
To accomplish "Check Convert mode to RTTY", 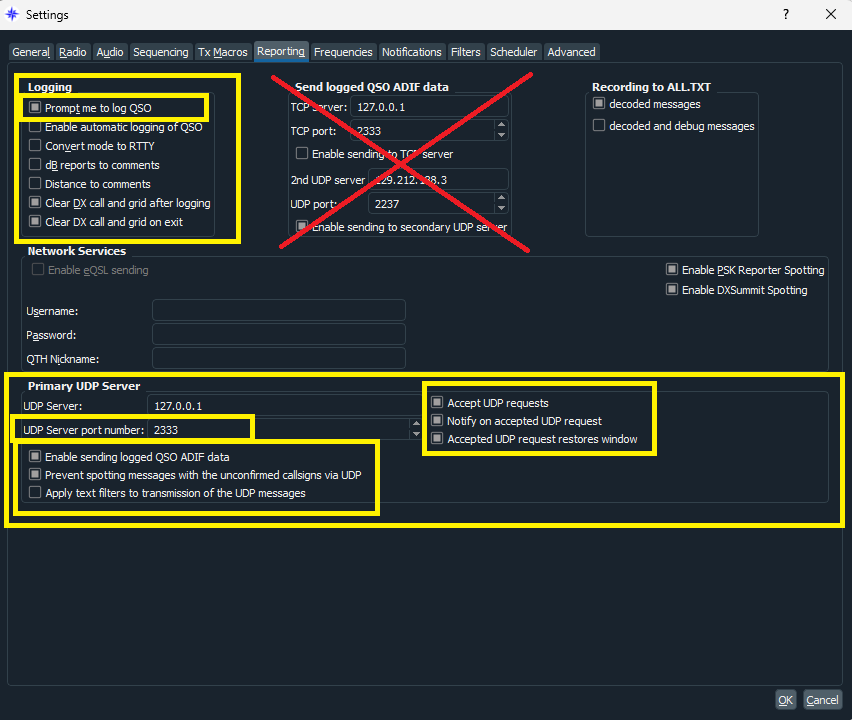I will pos(36,146).
